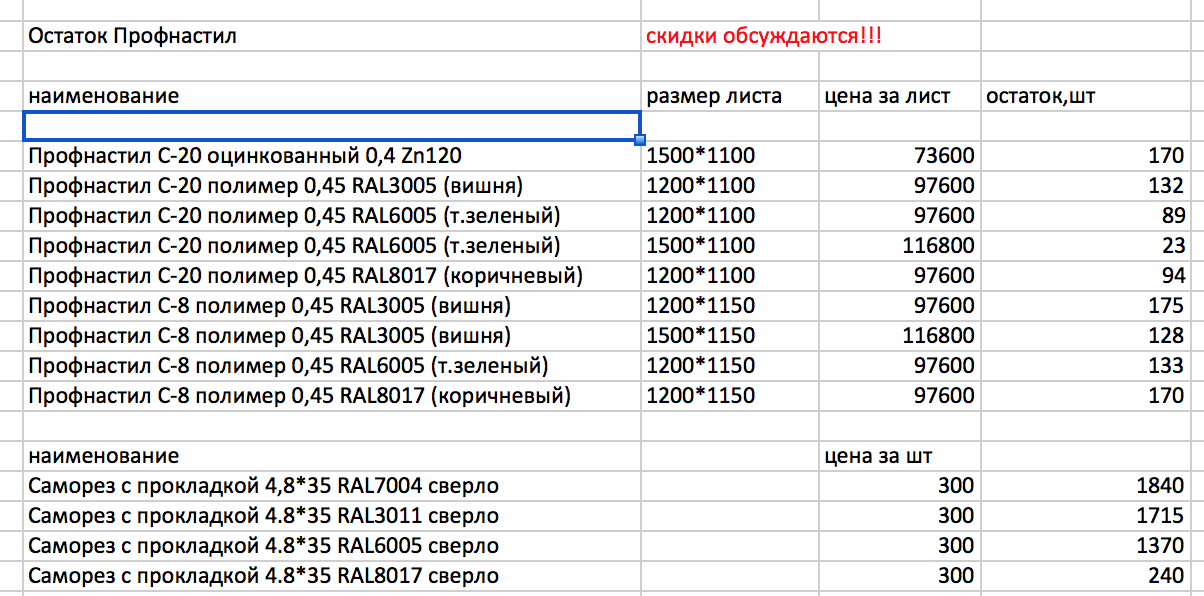Select the С-20 RAL3005 (вишня) name cell
The image size is (1204, 596).
coord(276,186)
